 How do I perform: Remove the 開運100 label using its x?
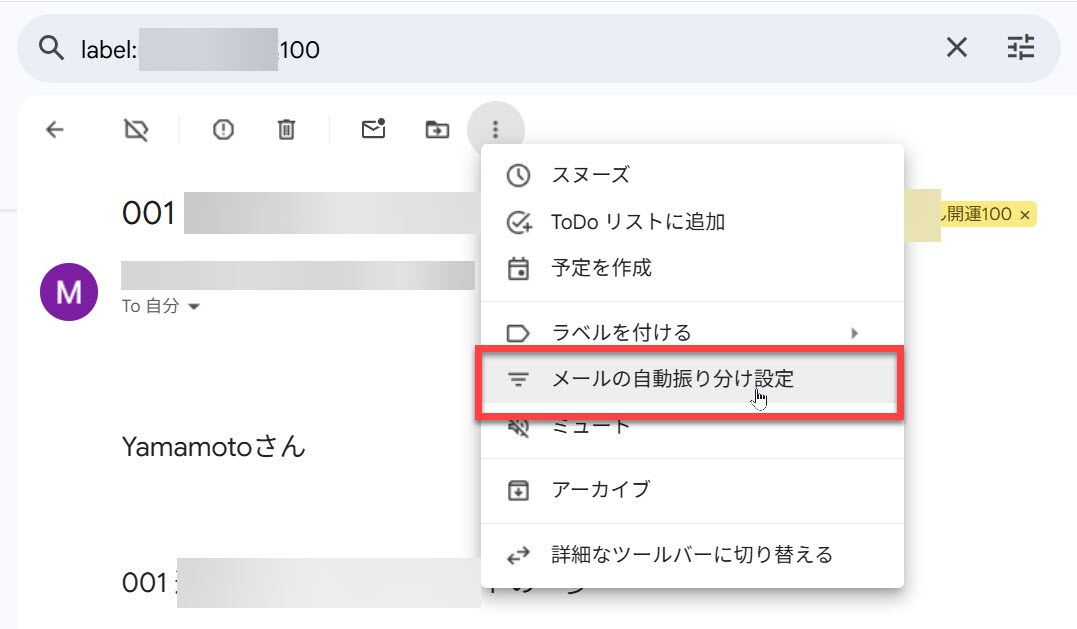click(1025, 215)
